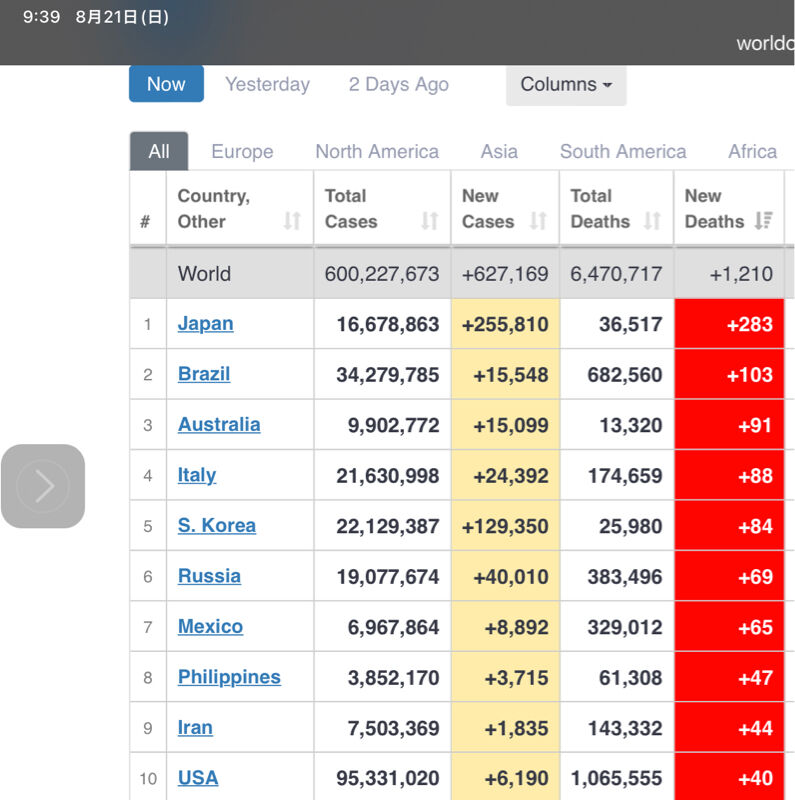Tap the gray forward arrow button

[43, 486]
